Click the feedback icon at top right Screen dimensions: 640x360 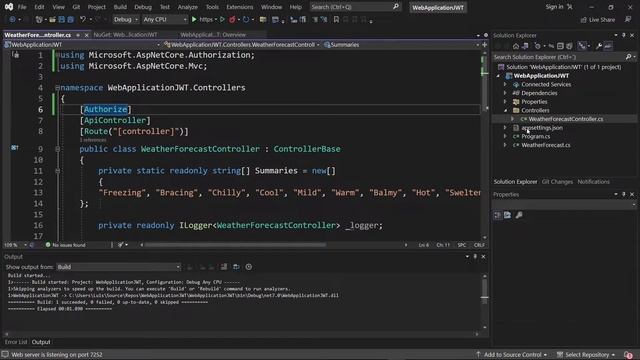point(628,20)
